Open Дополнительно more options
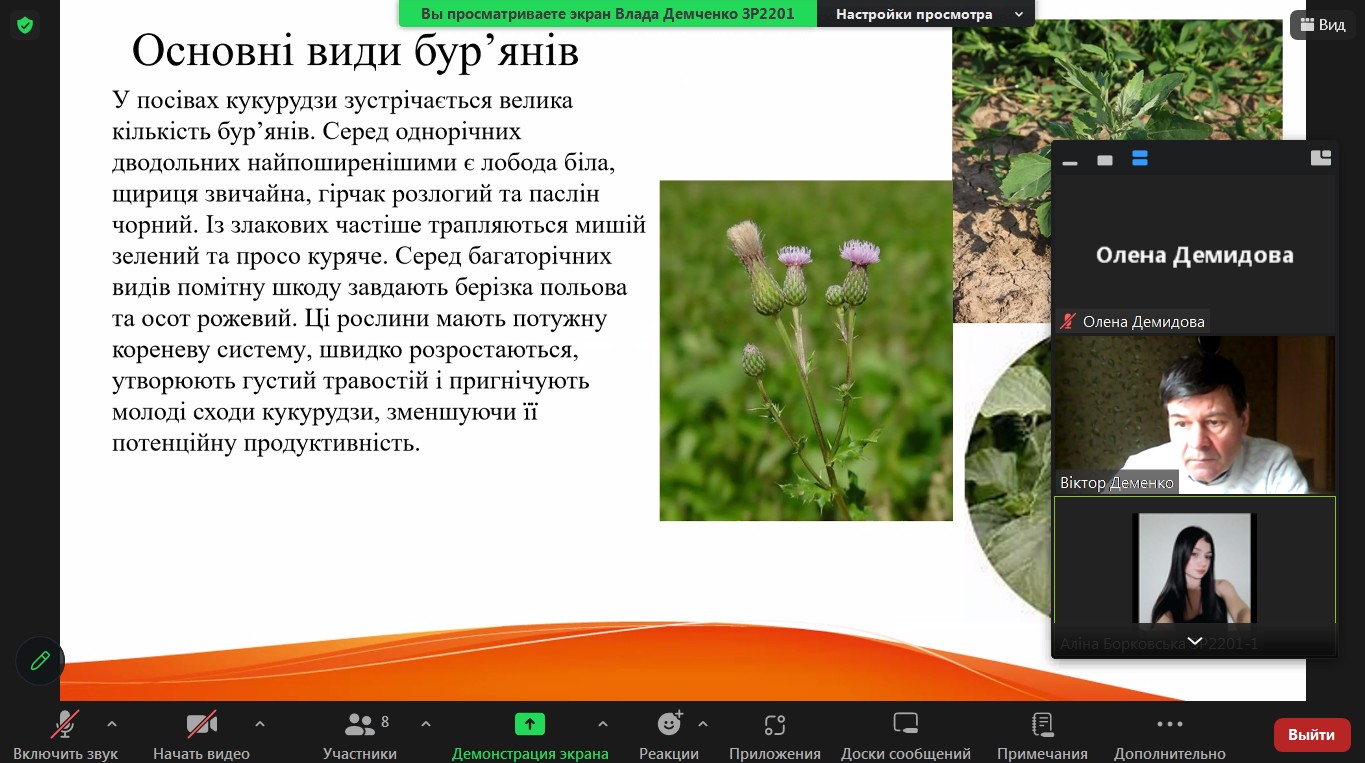The width and height of the screenshot is (1365, 763). [1169, 735]
